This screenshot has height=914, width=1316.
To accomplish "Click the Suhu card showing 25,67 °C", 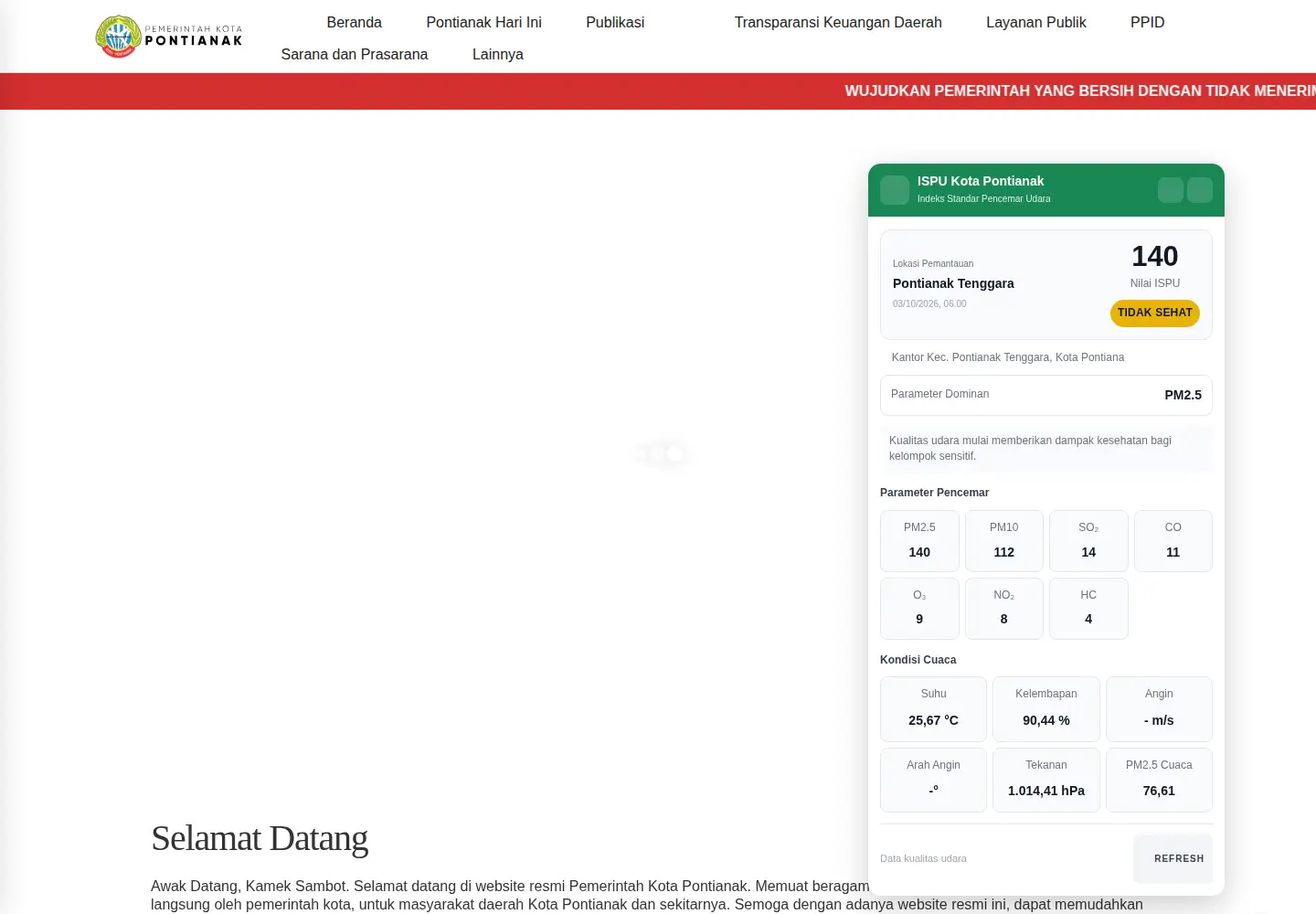I will point(933,709).
